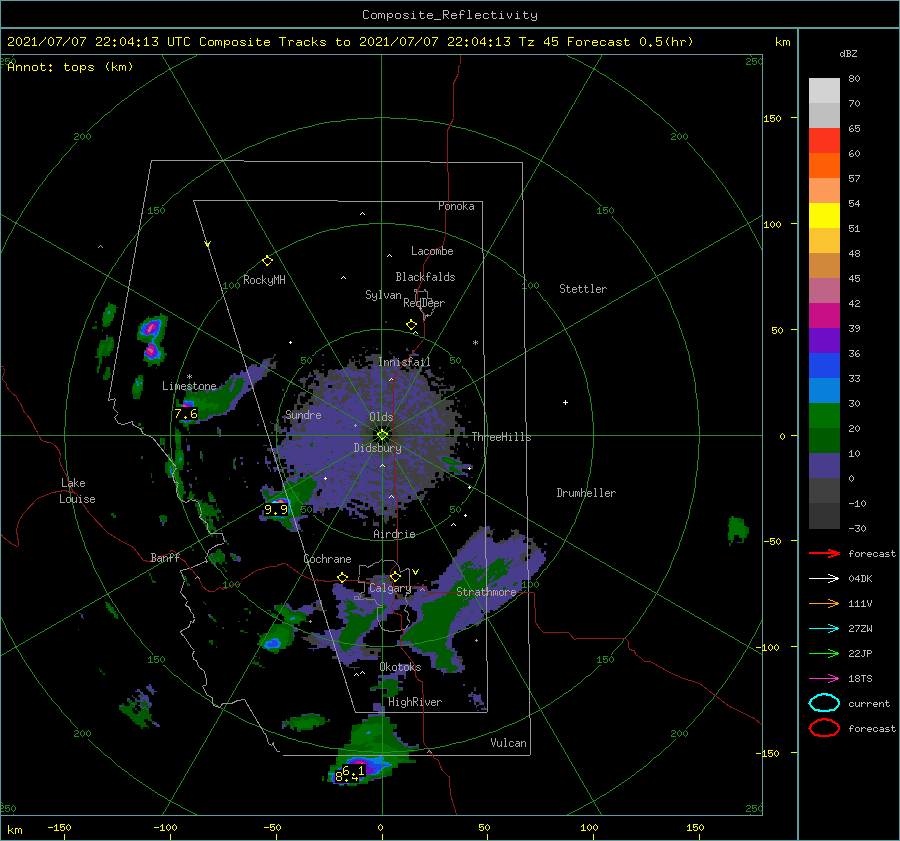Click the yellow diamond marker above Calgary

[x=395, y=576]
